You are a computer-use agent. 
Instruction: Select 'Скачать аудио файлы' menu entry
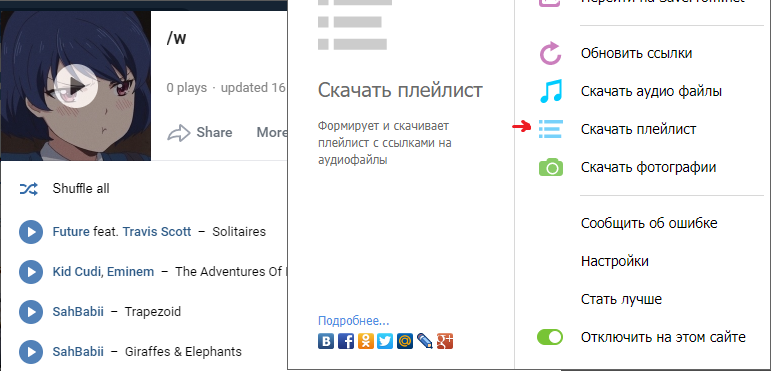(651, 91)
